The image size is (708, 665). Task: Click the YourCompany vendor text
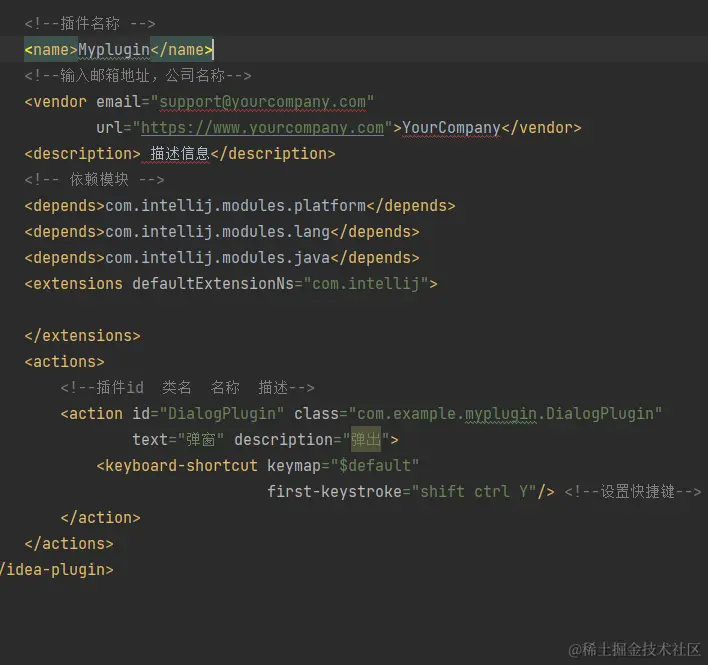pyautogui.click(x=451, y=128)
